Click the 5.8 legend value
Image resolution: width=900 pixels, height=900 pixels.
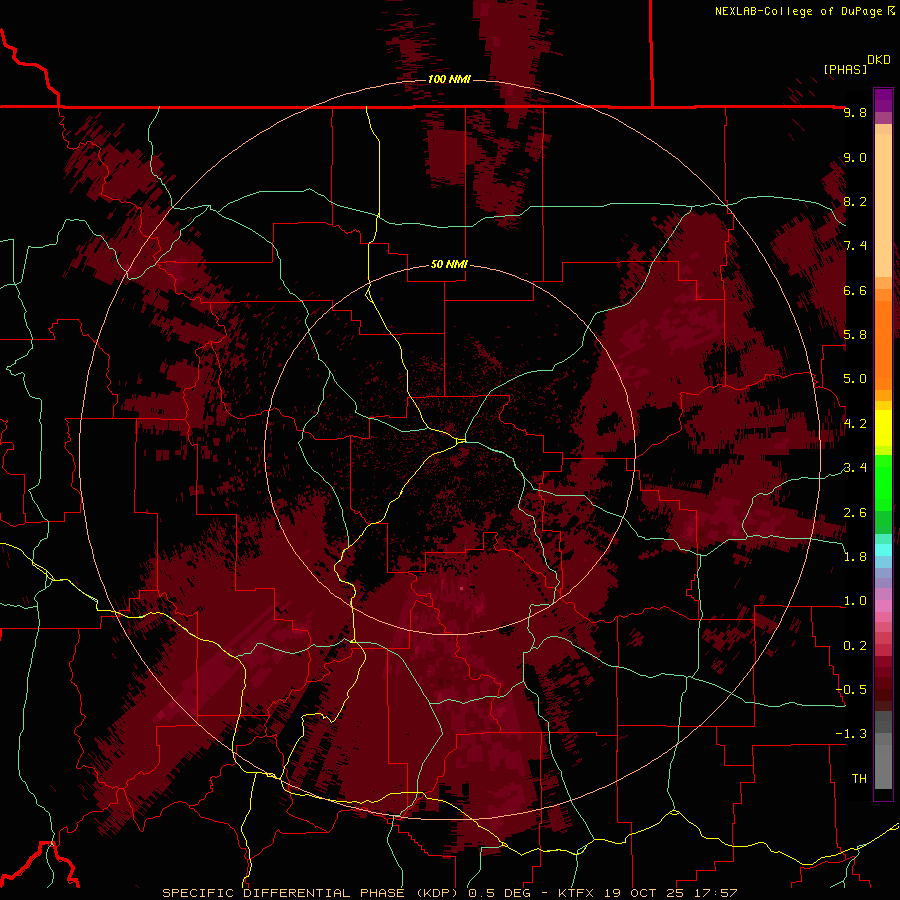(855, 335)
